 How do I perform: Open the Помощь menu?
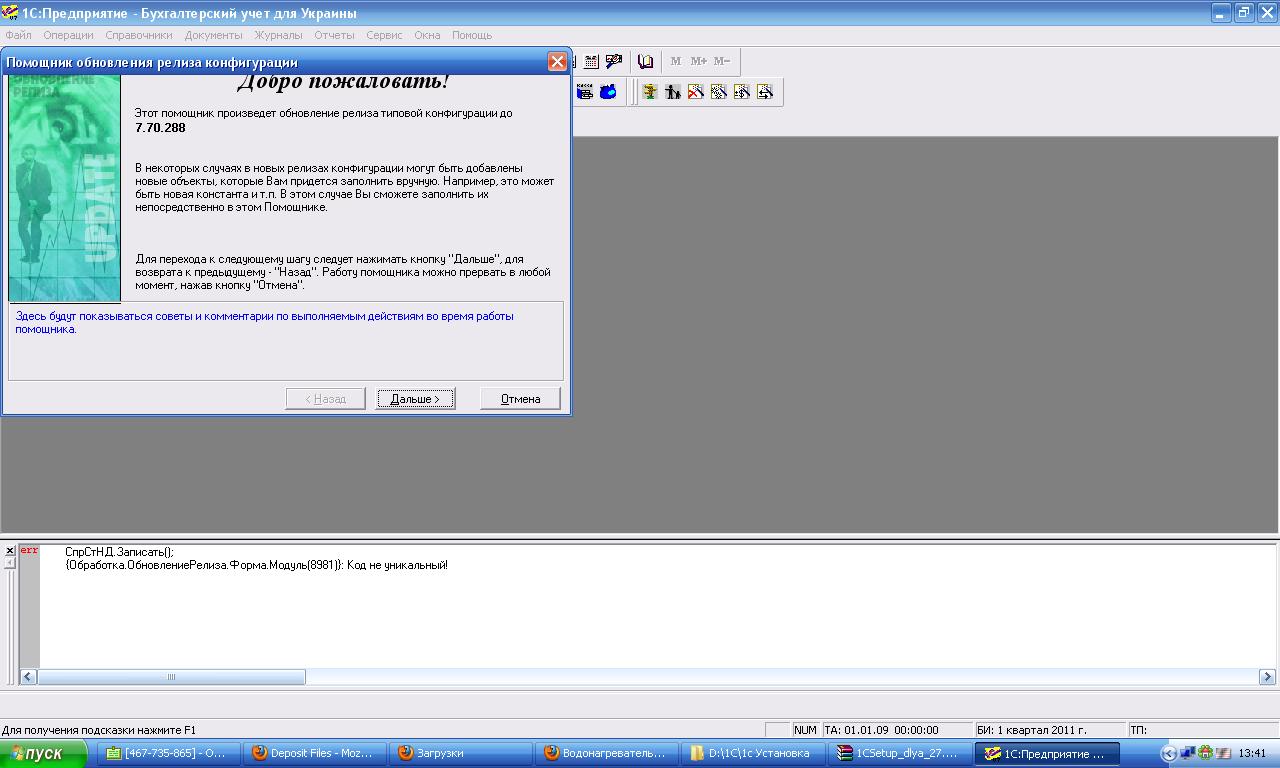pos(472,35)
